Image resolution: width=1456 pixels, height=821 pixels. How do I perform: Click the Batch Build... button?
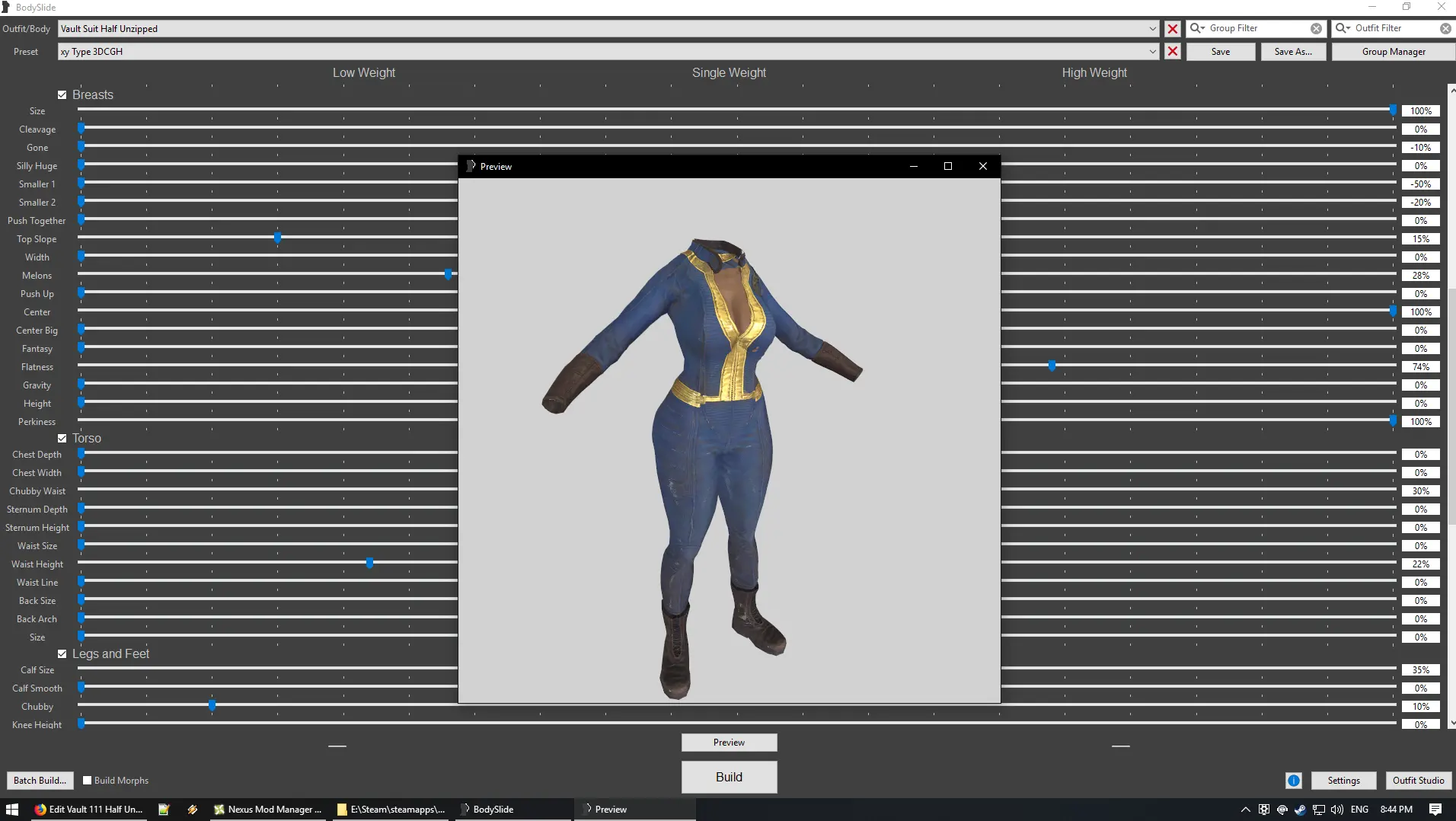(x=40, y=781)
